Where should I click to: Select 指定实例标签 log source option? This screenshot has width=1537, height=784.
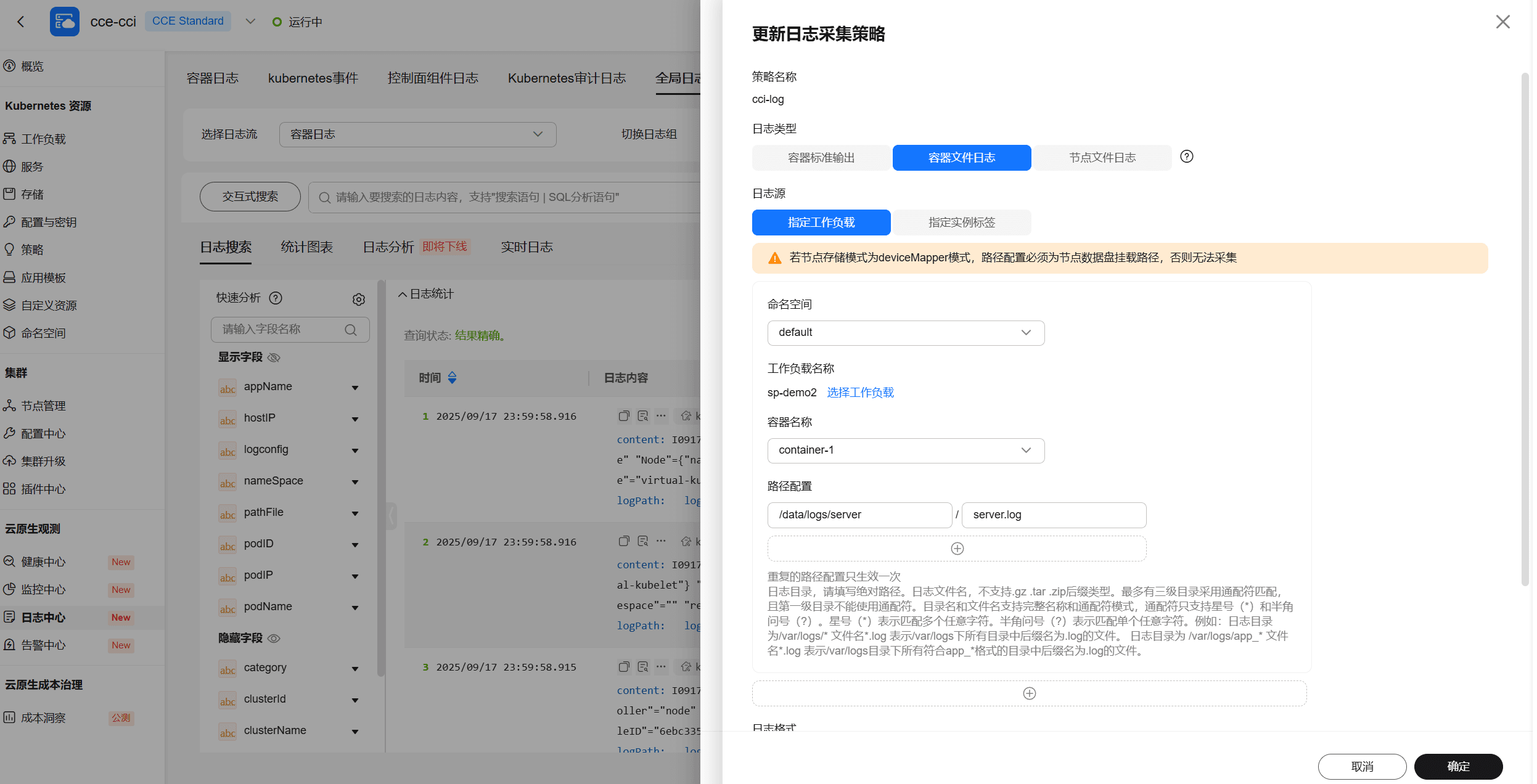[962, 223]
